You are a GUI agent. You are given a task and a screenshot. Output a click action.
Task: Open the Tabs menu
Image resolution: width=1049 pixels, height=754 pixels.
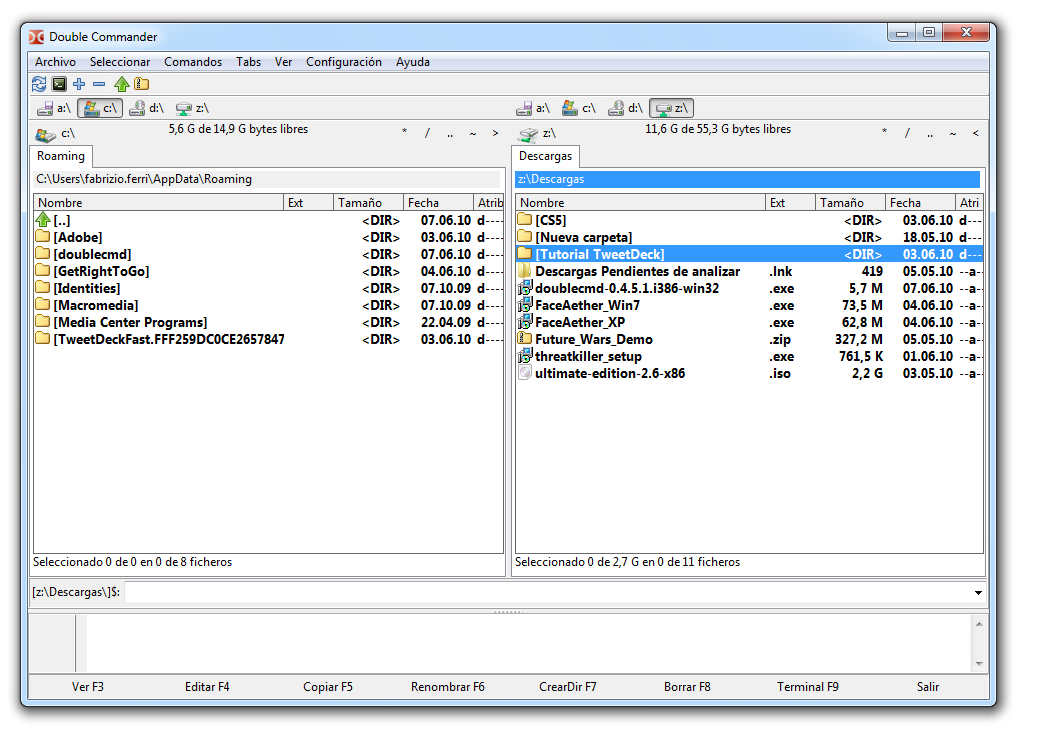point(248,62)
